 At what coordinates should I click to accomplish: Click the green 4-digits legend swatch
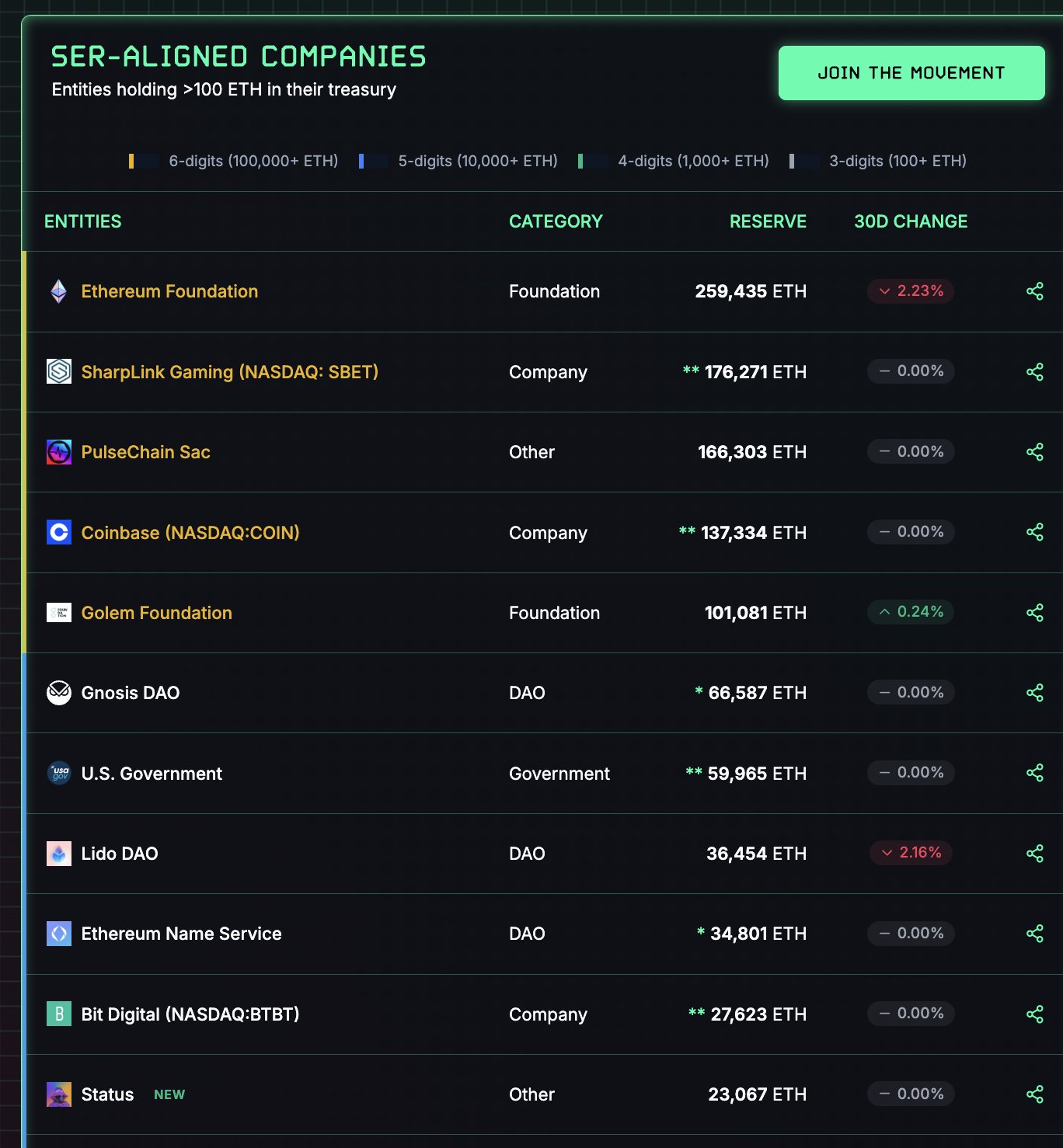(593, 161)
